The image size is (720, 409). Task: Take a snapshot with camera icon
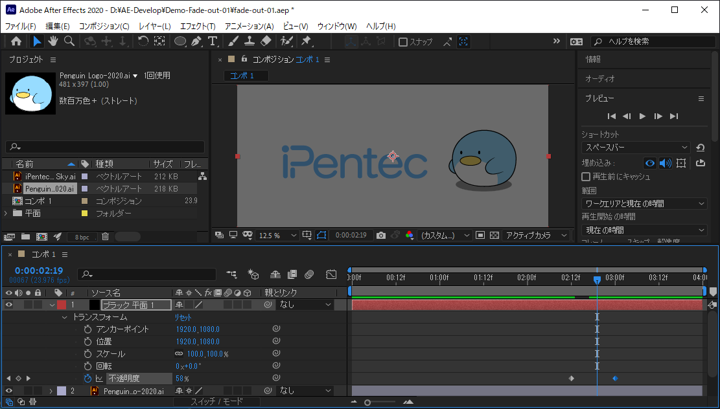(x=381, y=235)
